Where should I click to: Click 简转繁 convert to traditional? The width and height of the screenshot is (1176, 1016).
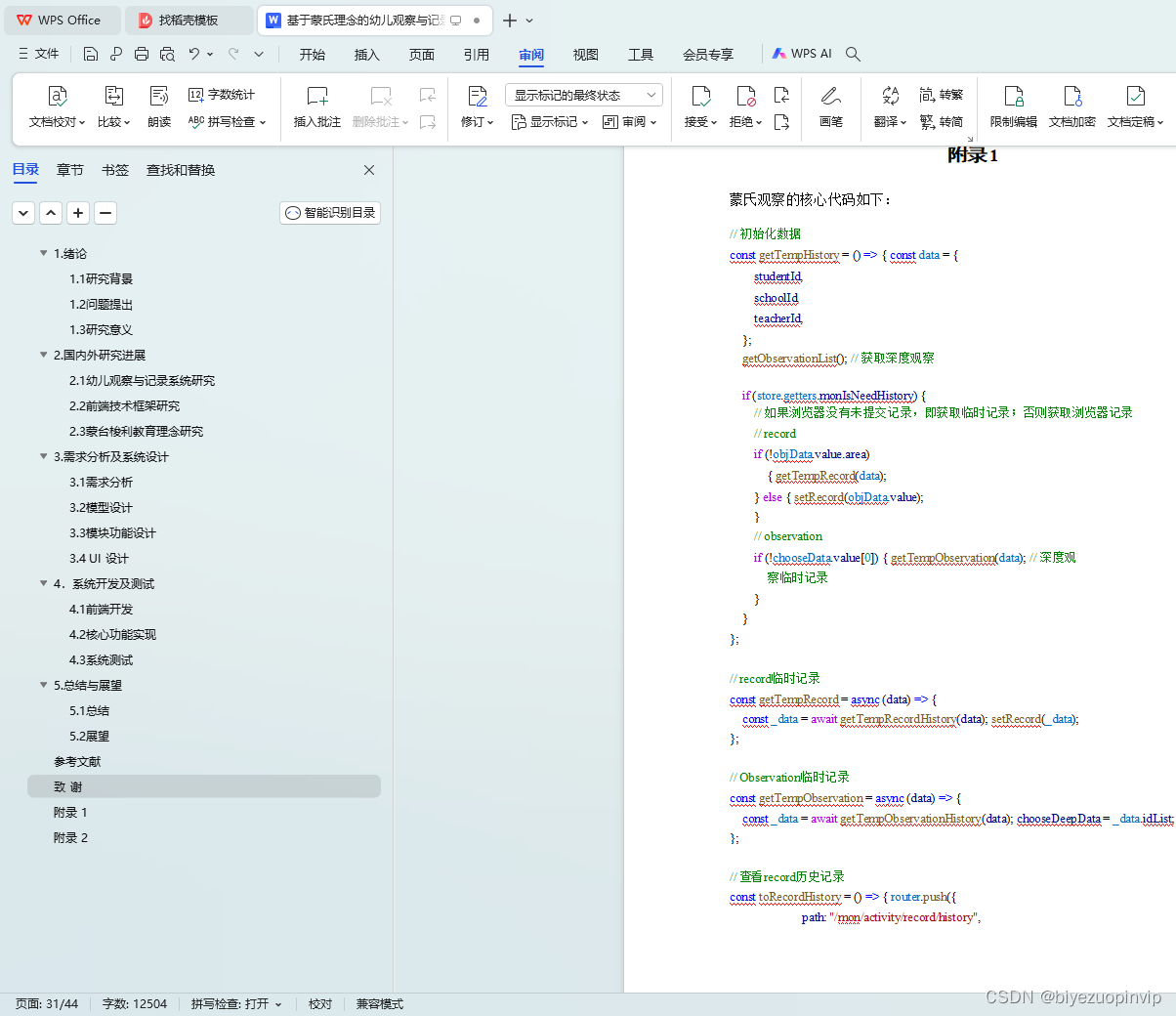[942, 95]
